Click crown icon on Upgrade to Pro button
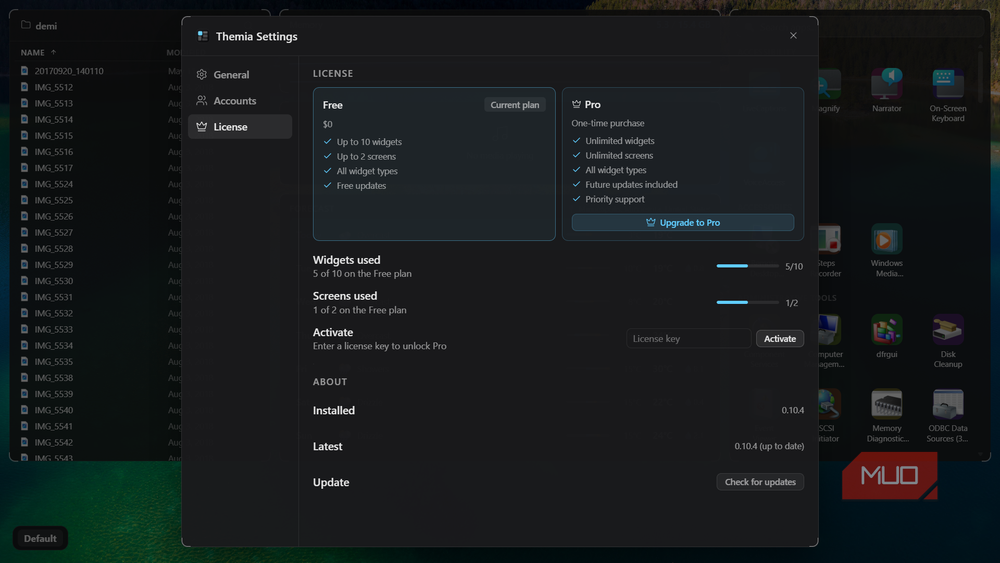Viewport: 1000px width, 563px height. click(651, 223)
